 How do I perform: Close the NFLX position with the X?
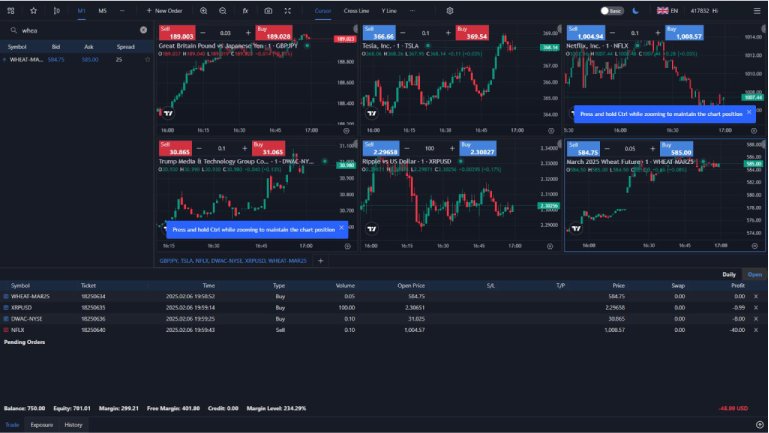[756, 330]
